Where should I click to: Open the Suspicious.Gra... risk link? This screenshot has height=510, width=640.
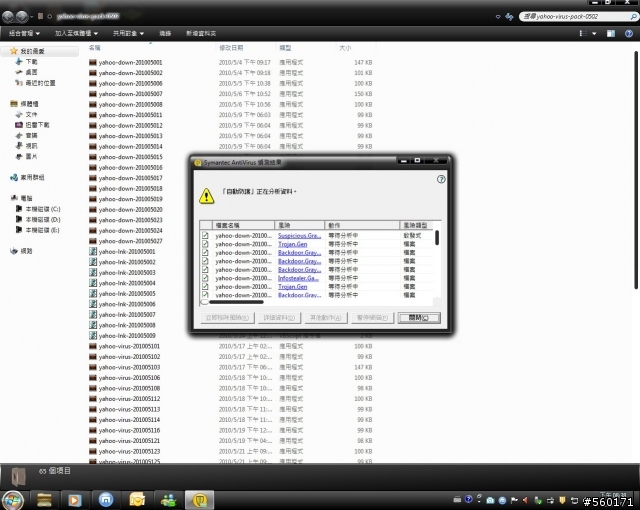coord(299,235)
